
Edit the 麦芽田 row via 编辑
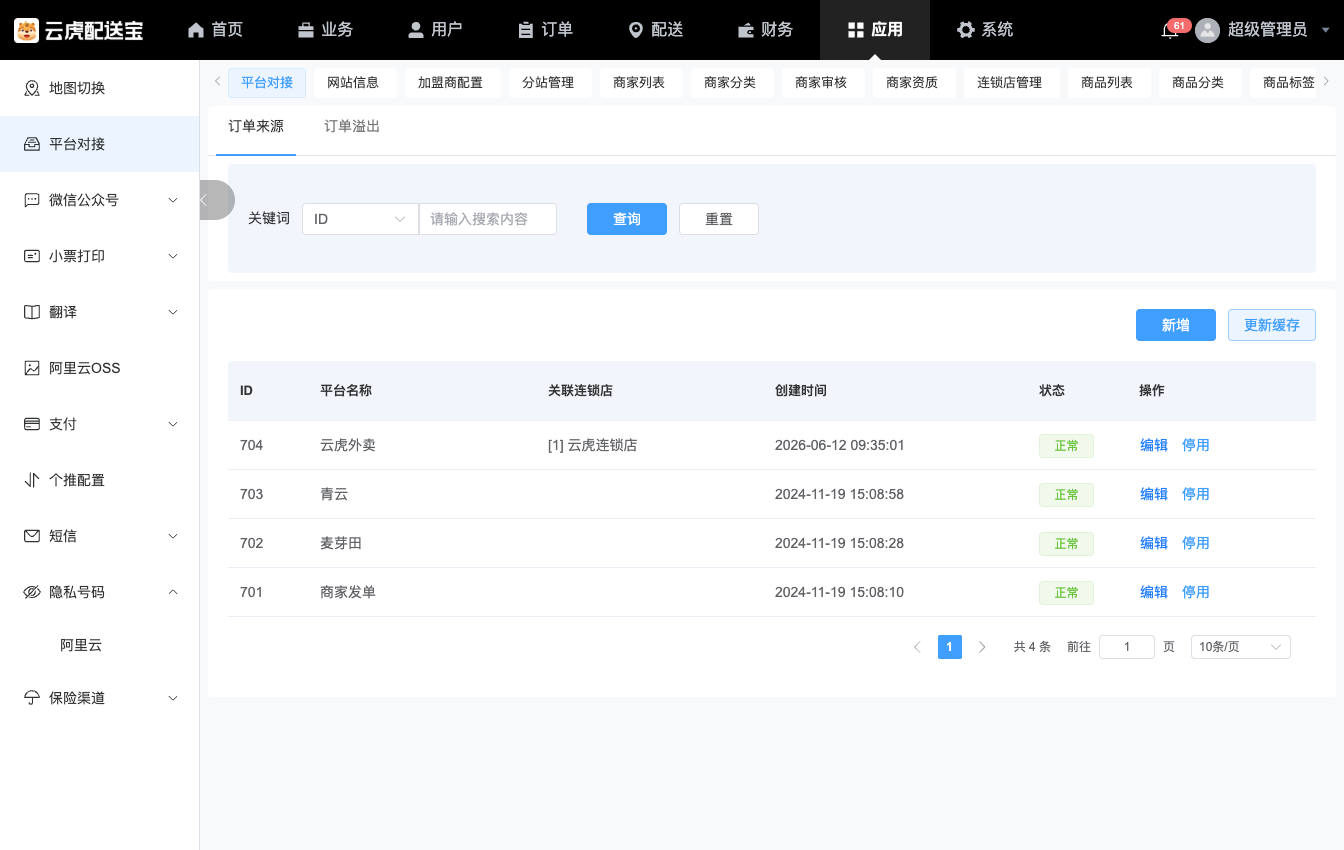pyautogui.click(x=1154, y=543)
